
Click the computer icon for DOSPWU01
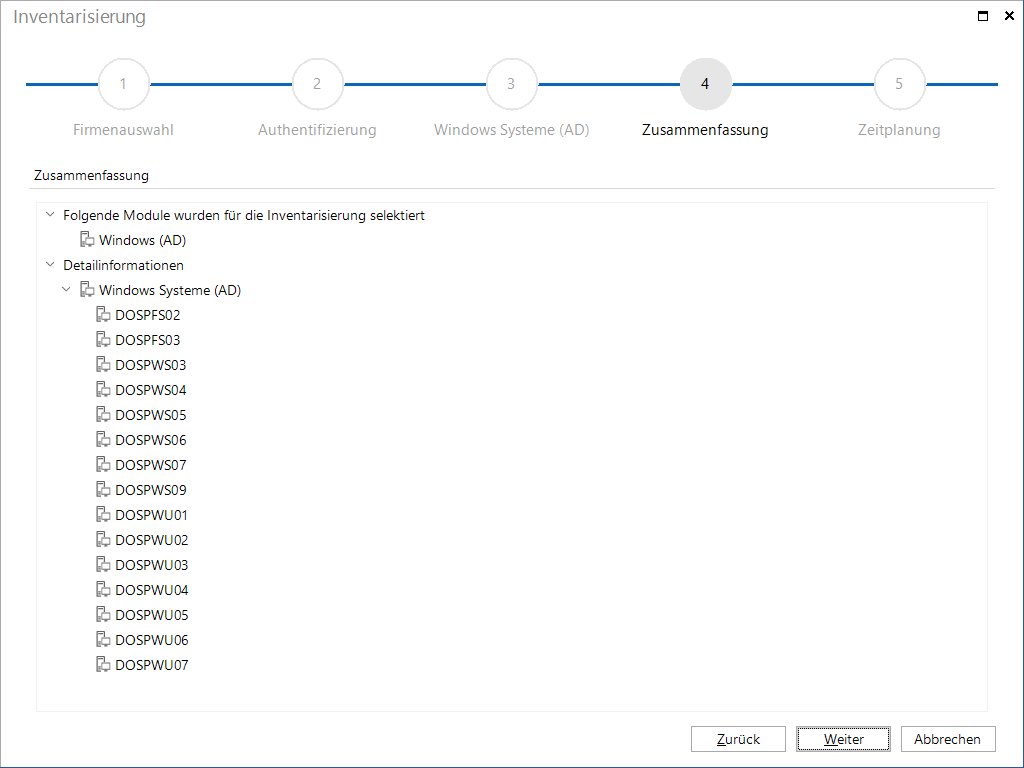click(x=103, y=515)
